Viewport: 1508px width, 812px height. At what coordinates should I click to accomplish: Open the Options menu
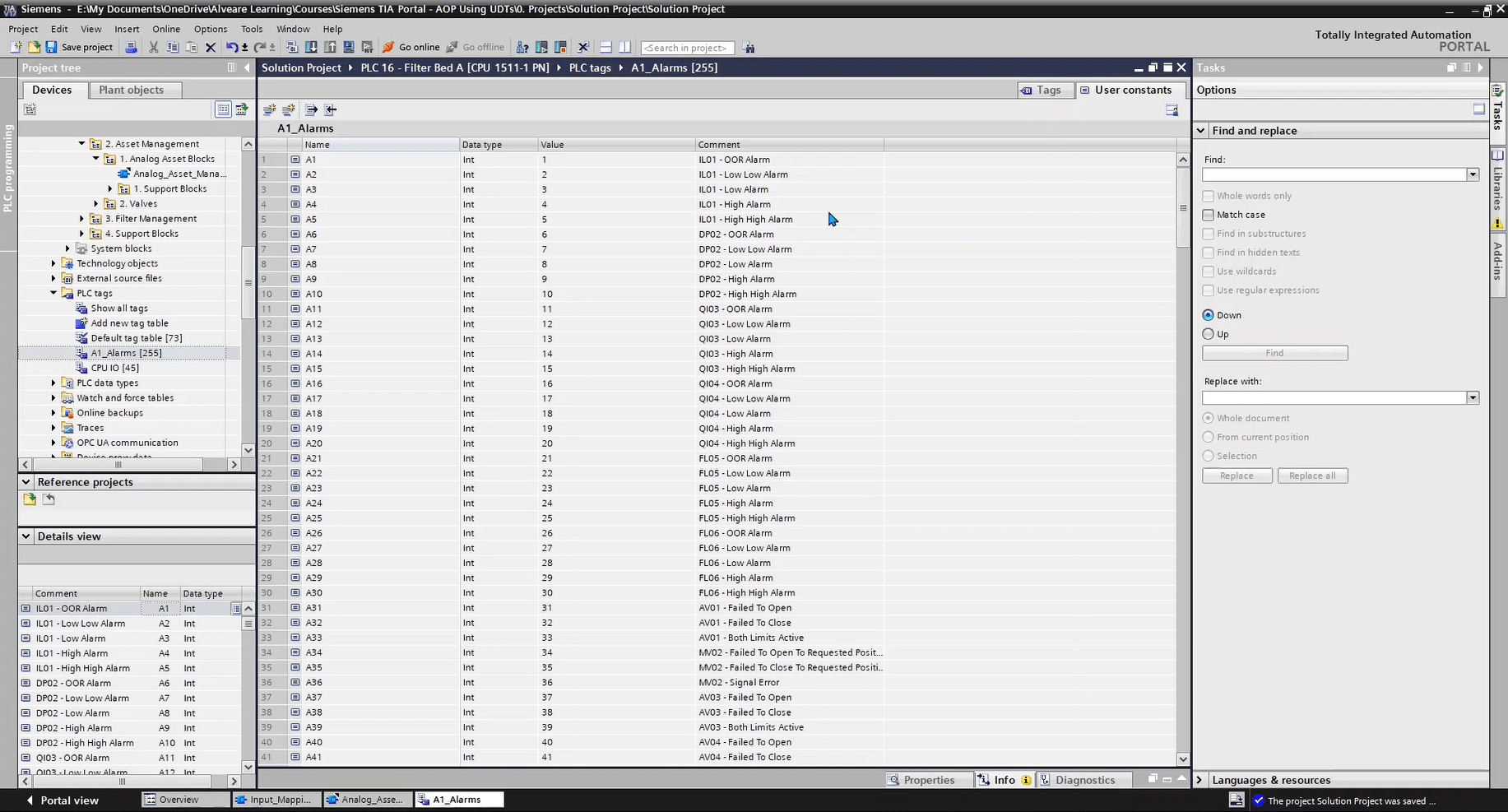[210, 29]
